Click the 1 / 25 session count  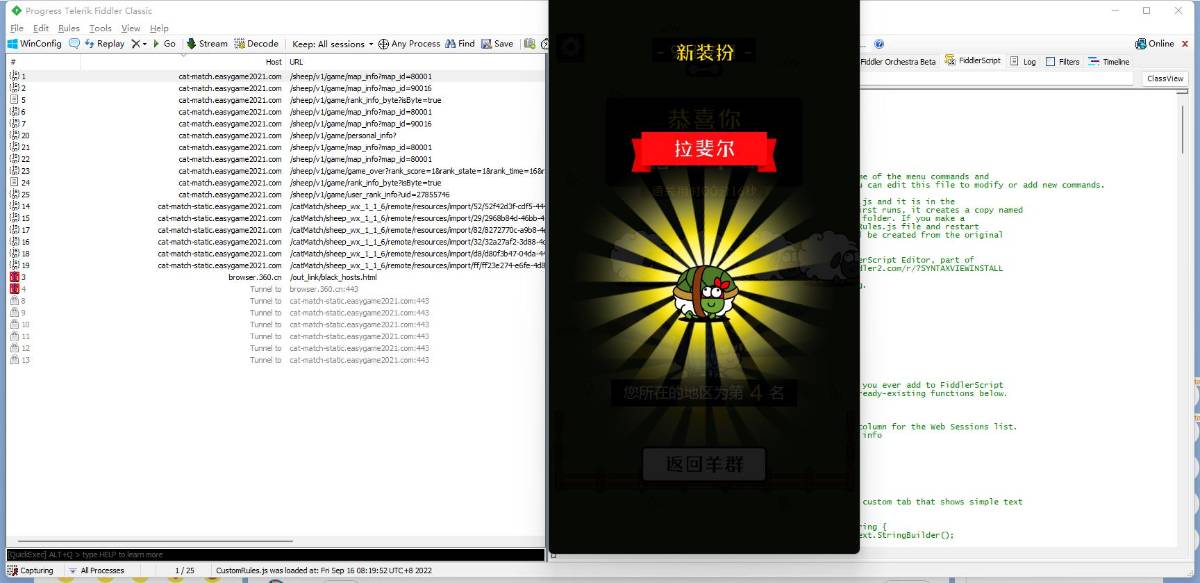tap(185, 571)
